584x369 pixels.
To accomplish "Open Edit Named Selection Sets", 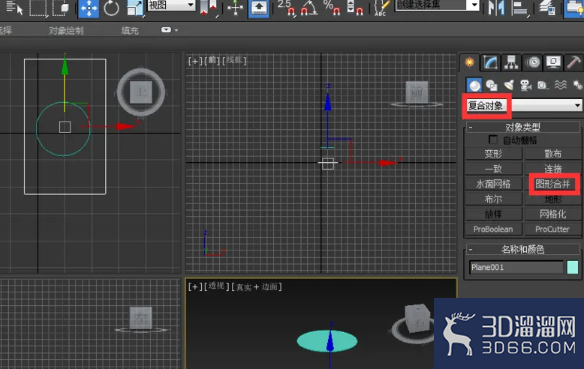I will (x=381, y=7).
